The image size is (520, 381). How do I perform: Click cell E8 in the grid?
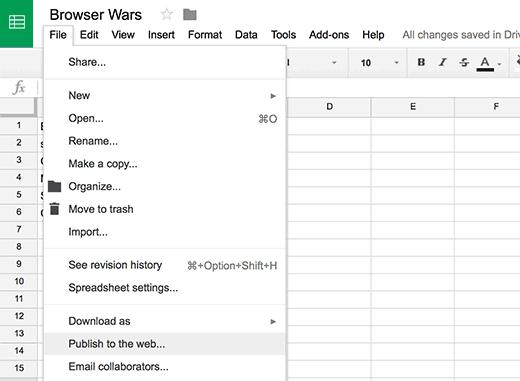413,247
